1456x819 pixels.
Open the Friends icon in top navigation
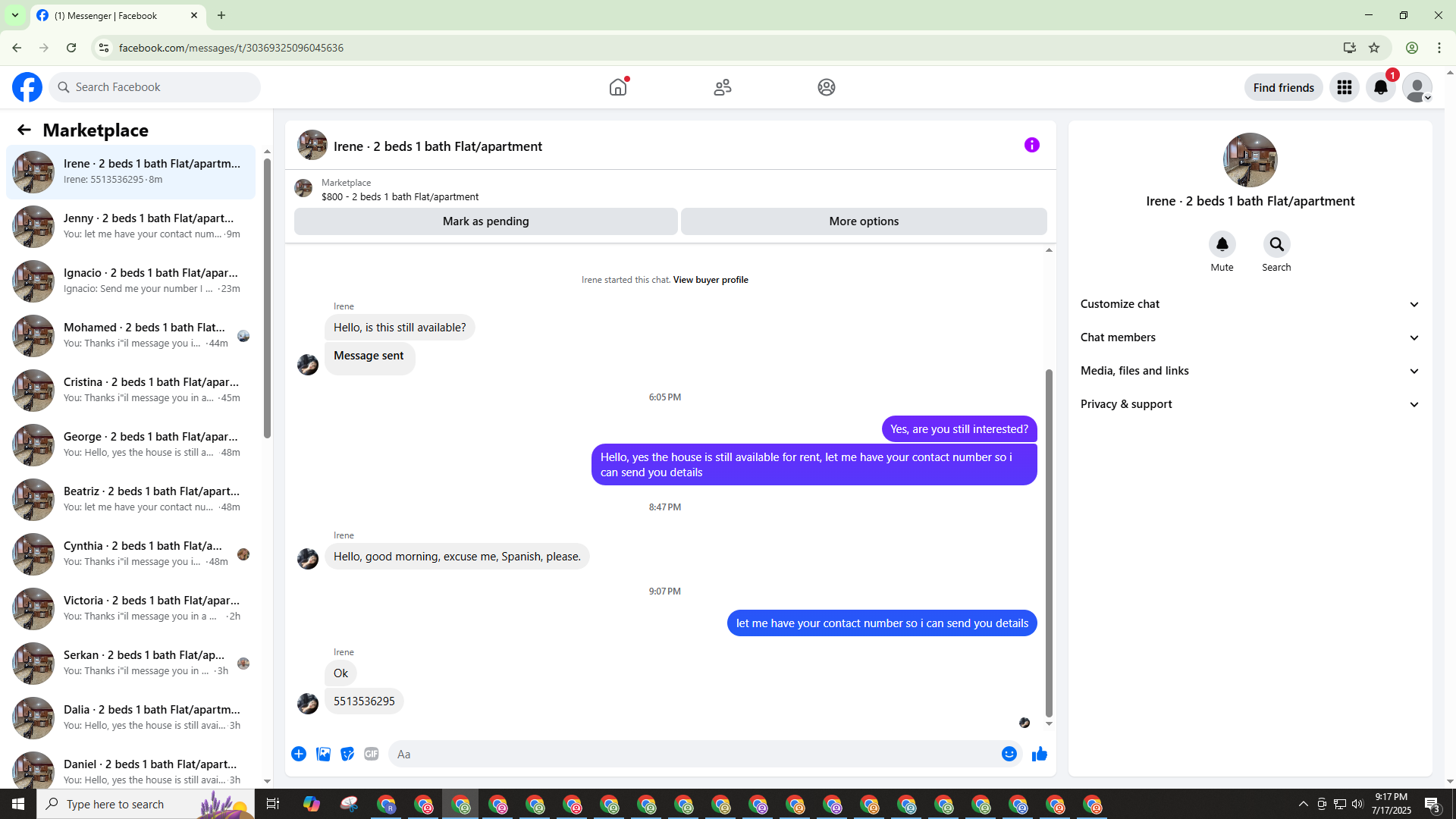[723, 87]
